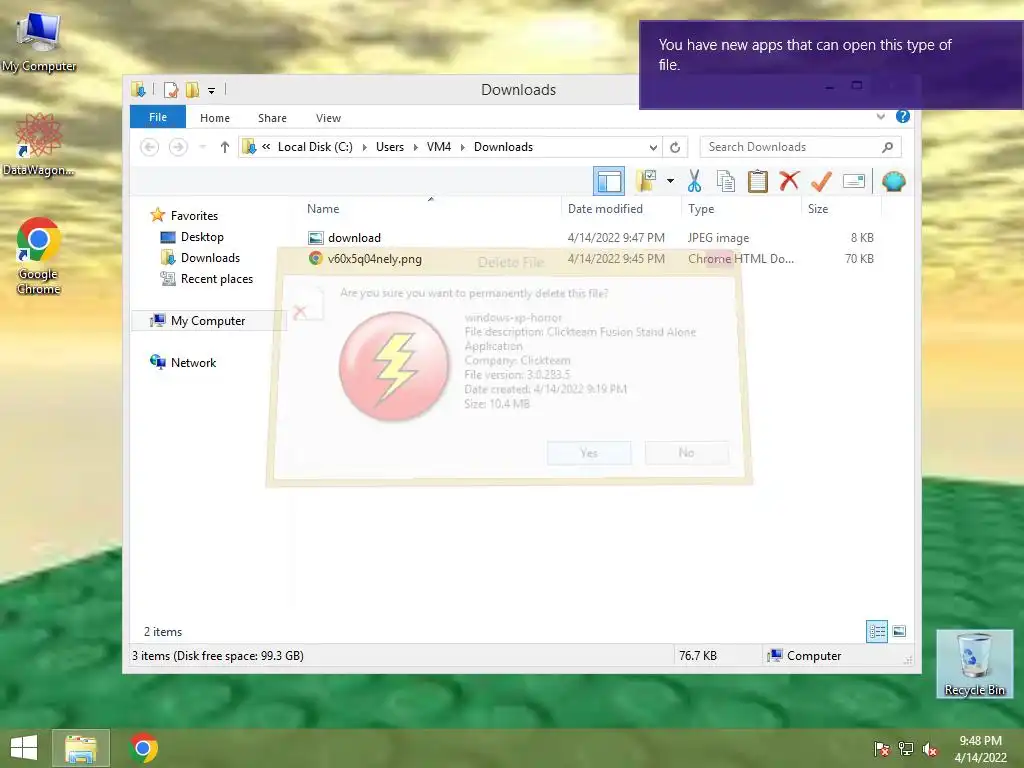Show hidden path levels via double chevron

click(266, 147)
